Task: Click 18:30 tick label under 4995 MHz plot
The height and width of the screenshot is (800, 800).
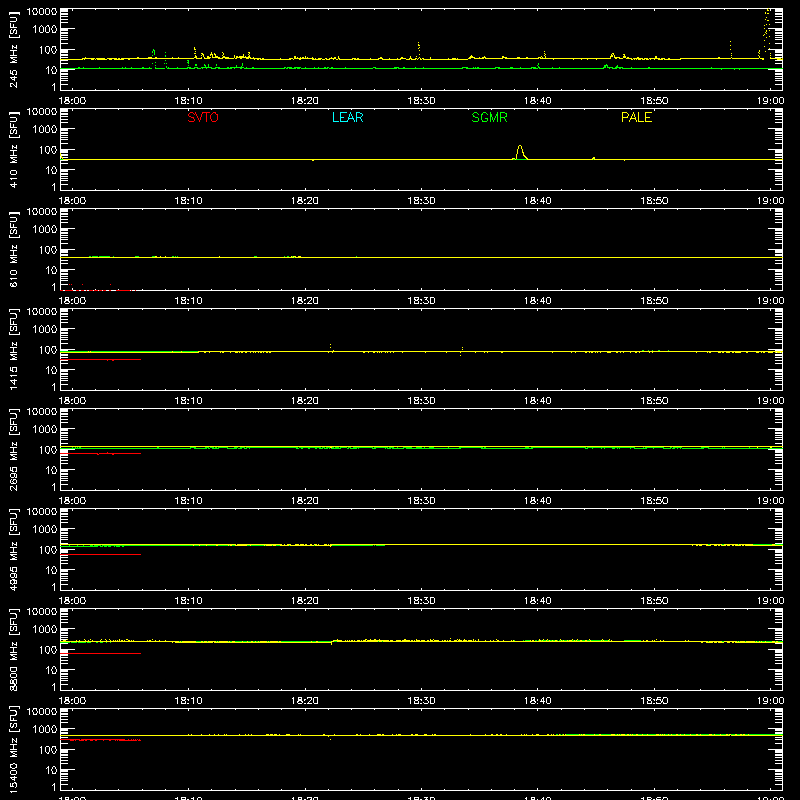Action: (421, 601)
